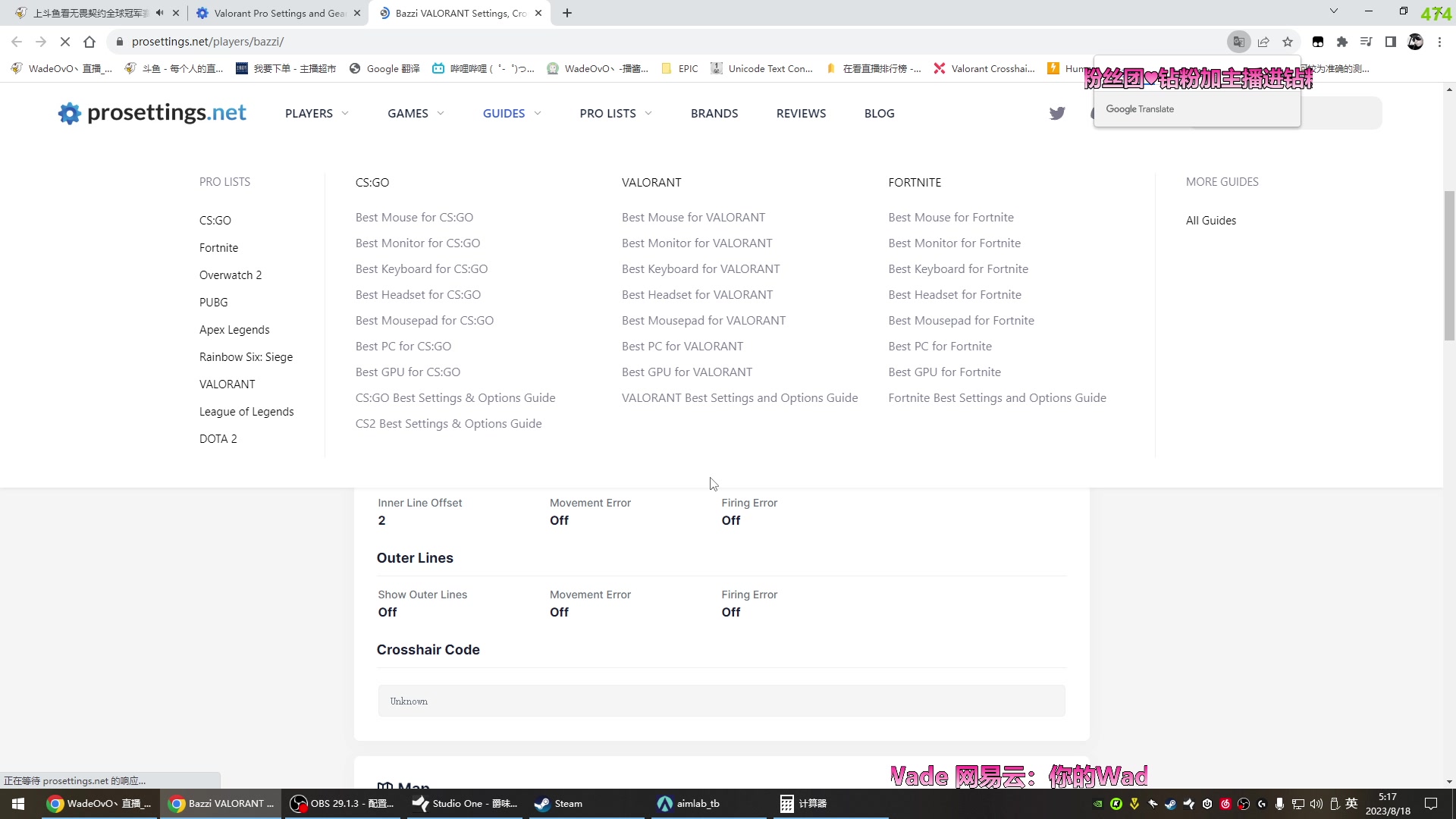
Task: Open the Google 翻译 bookmark
Action: coord(384,68)
